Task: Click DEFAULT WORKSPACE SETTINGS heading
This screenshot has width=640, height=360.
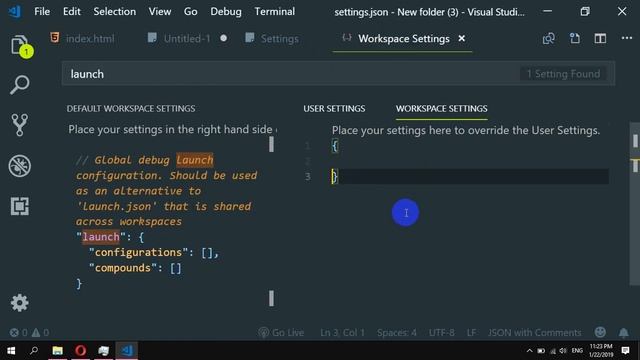Action: pyautogui.click(x=131, y=109)
